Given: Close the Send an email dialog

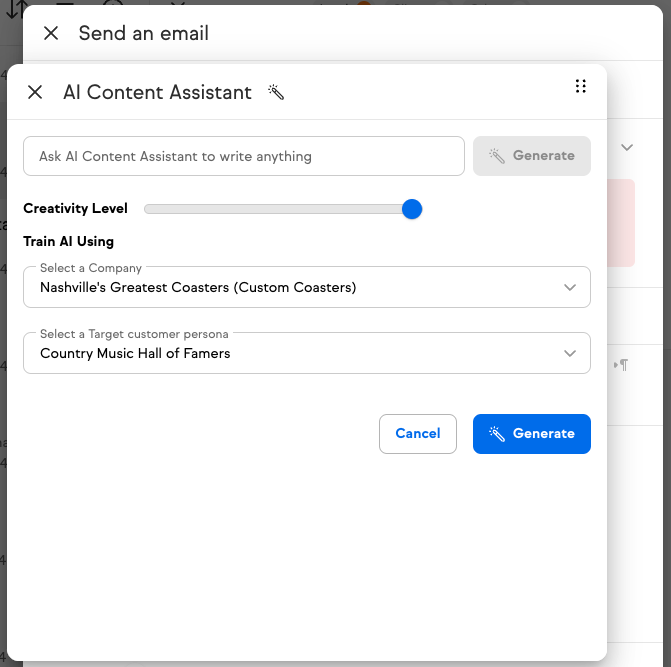Looking at the screenshot, I should pyautogui.click(x=51, y=33).
